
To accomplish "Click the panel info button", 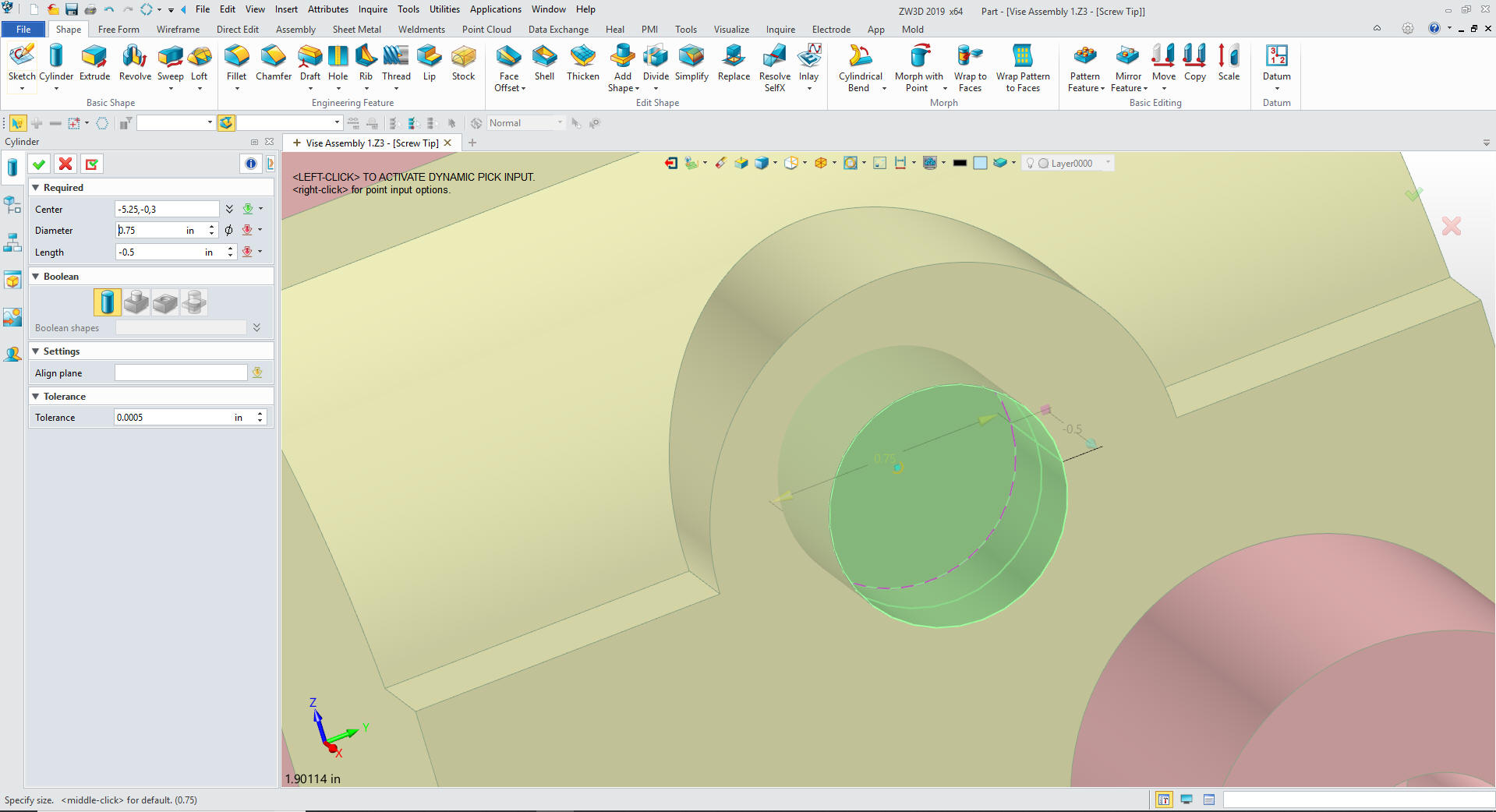I will pyautogui.click(x=250, y=164).
